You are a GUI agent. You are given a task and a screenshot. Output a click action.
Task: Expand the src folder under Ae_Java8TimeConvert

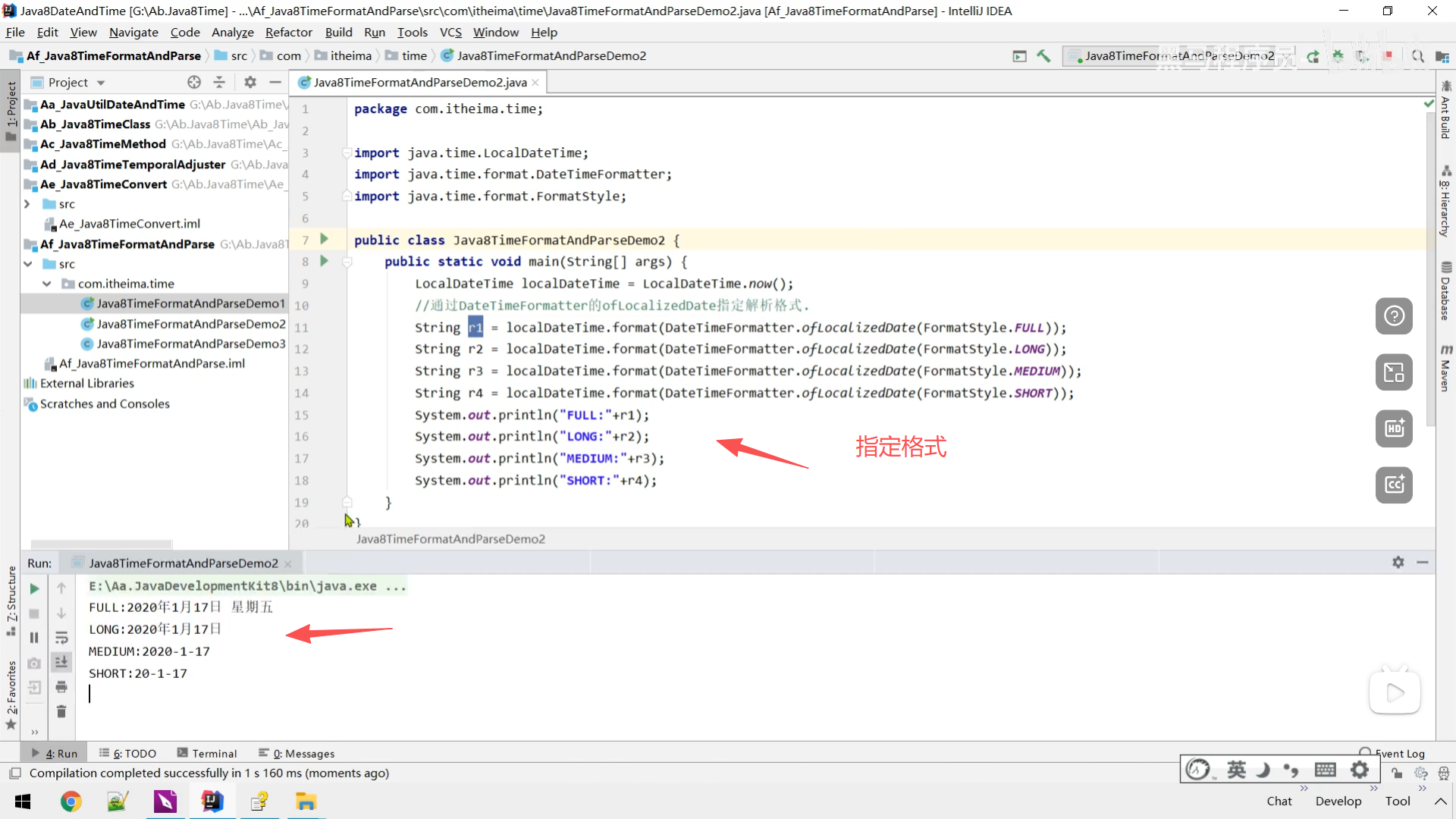pos(27,204)
